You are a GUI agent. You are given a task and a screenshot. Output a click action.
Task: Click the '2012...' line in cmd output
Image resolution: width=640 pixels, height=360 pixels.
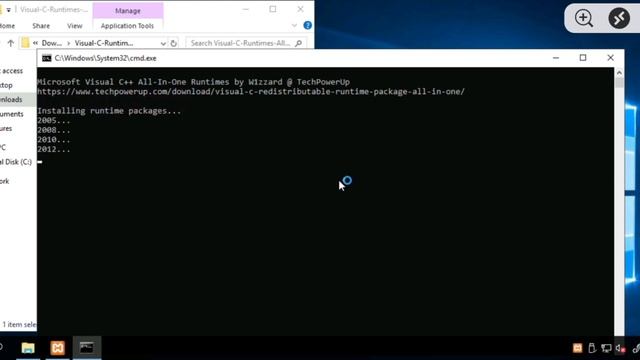click(53, 149)
